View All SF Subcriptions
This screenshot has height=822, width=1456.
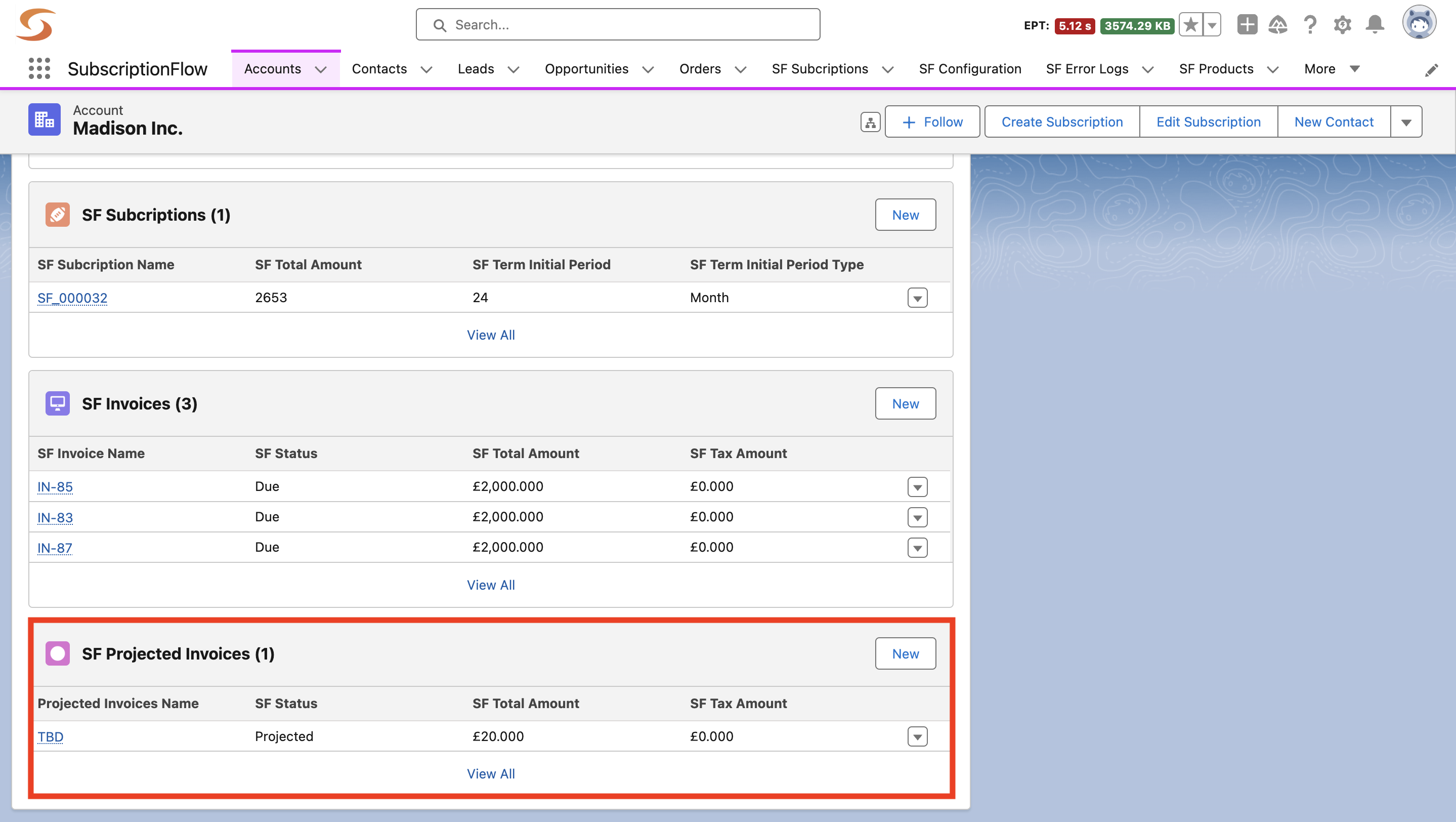pos(491,335)
